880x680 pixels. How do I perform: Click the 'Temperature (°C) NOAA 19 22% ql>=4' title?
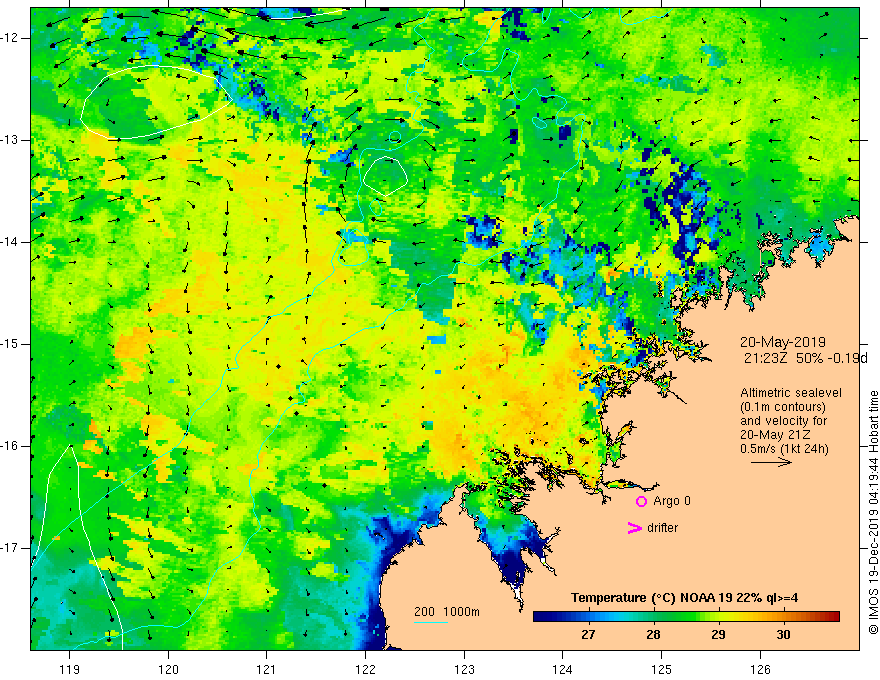click(x=685, y=598)
